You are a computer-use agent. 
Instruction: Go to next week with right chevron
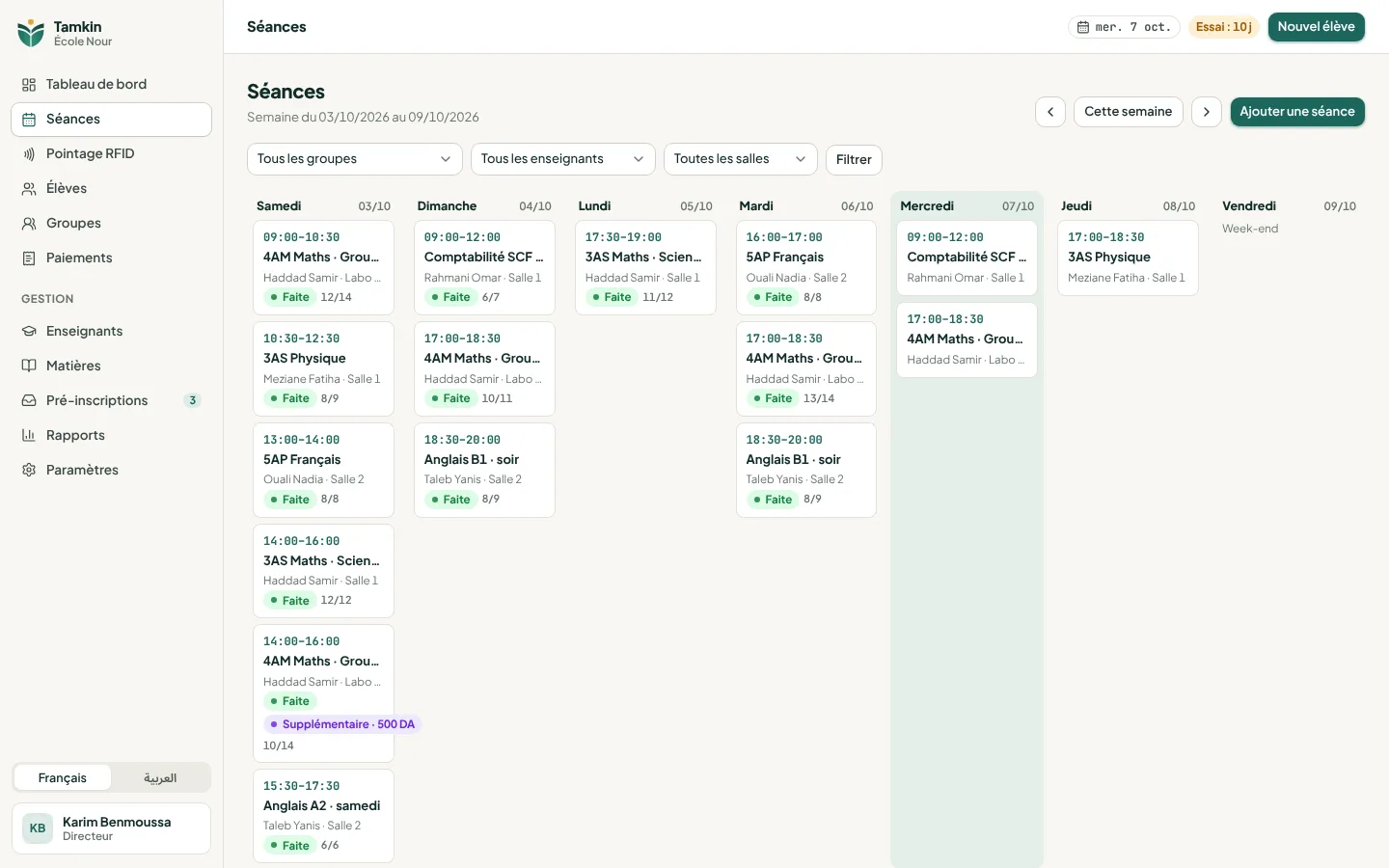point(1207,112)
